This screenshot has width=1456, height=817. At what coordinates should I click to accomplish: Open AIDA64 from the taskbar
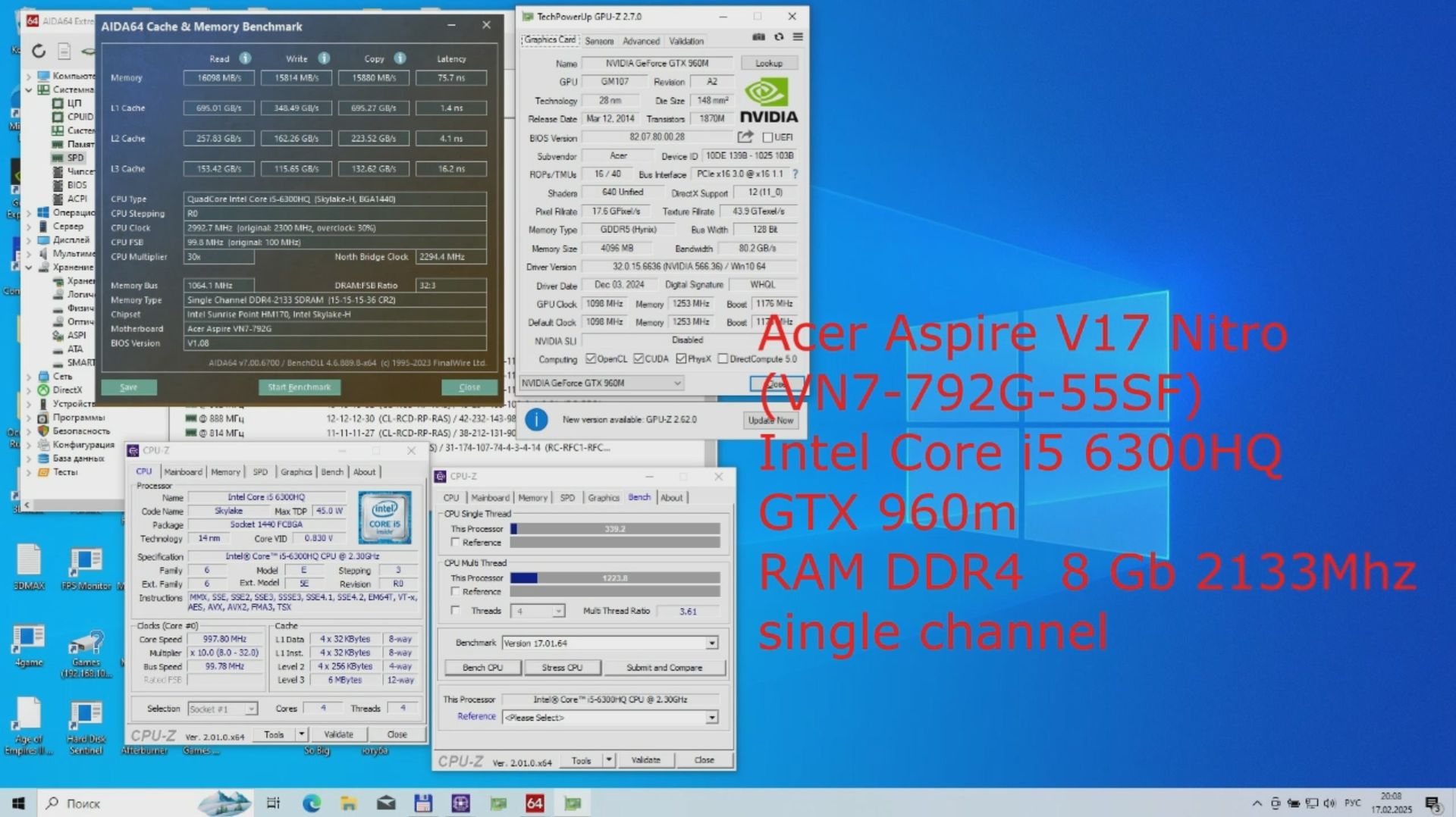click(x=535, y=803)
